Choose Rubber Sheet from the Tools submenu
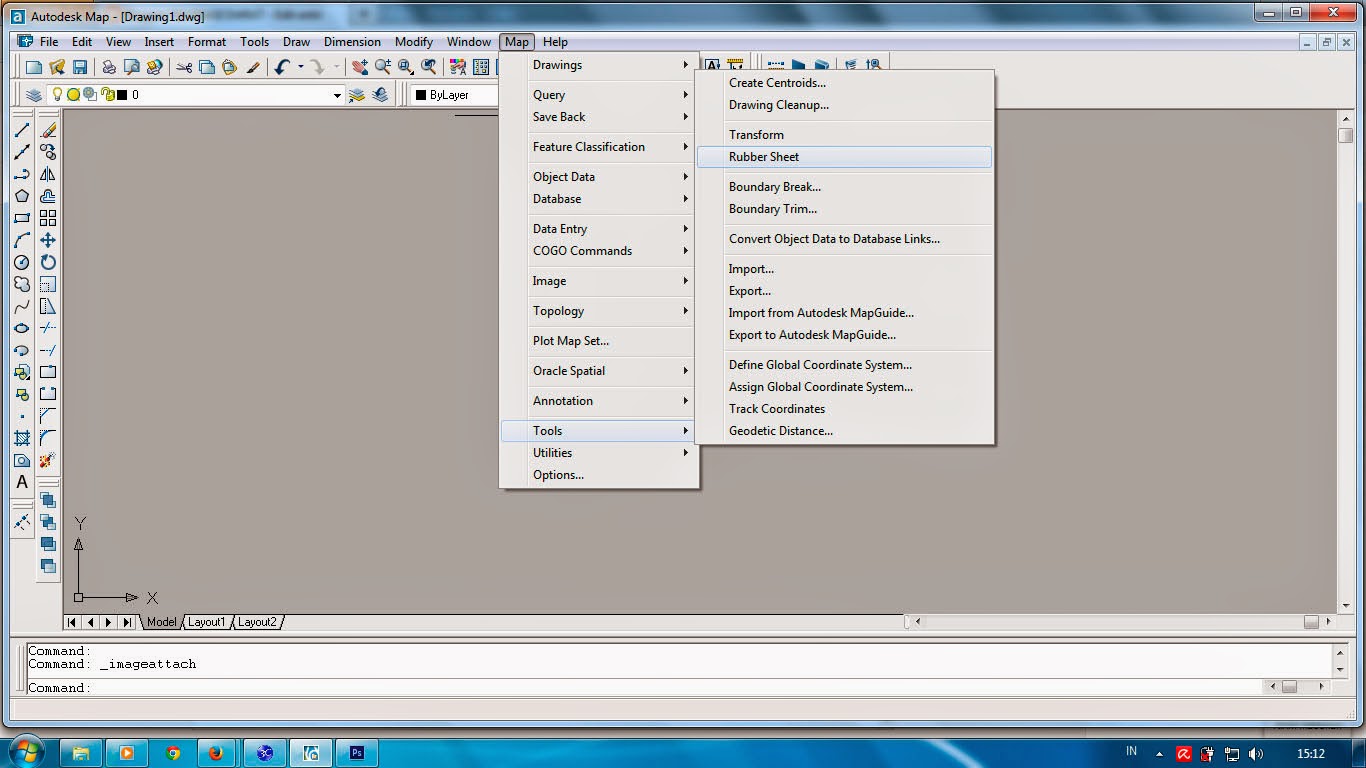The height and width of the screenshot is (768, 1366). click(x=766, y=157)
